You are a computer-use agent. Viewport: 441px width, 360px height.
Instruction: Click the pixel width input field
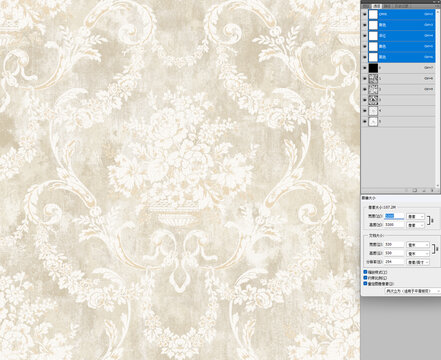click(394, 216)
